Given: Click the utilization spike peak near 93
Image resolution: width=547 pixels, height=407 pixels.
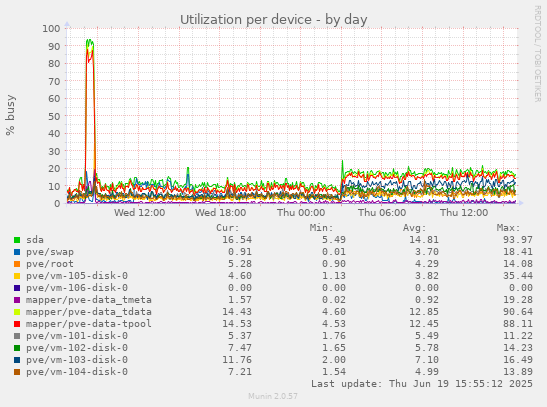Looking at the screenshot, I should coord(90,41).
